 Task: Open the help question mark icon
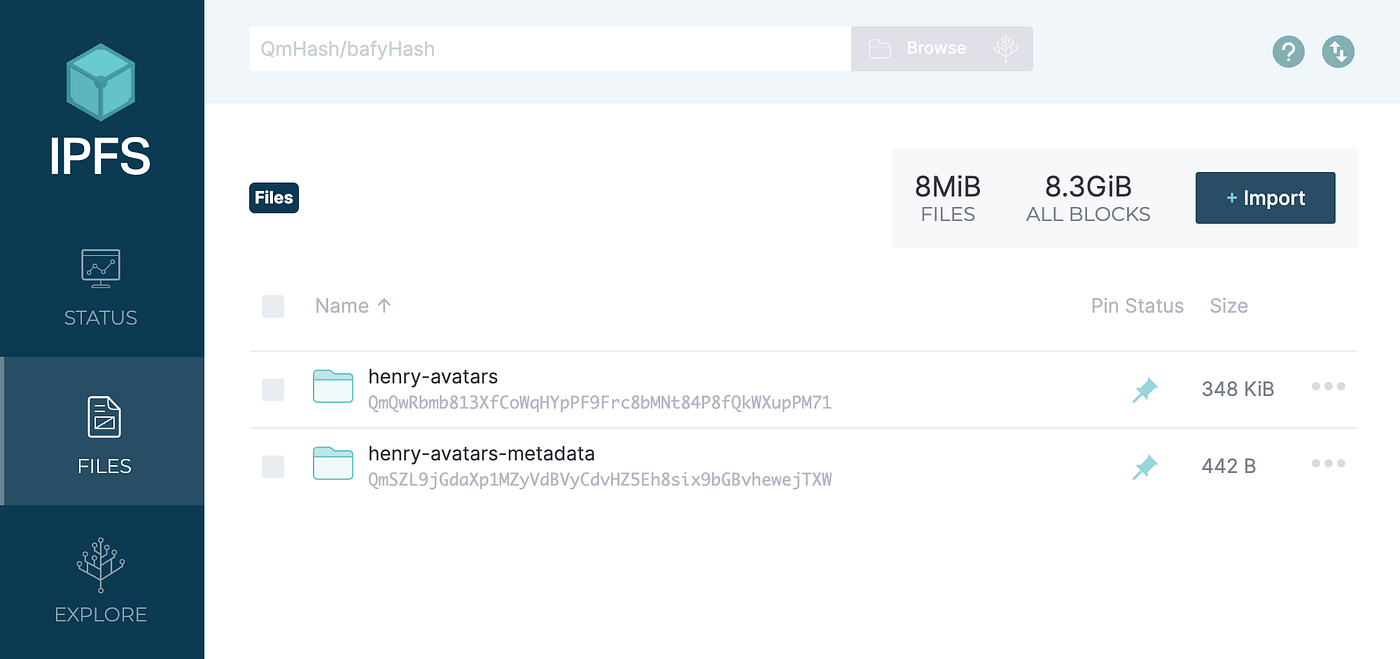tap(1288, 51)
